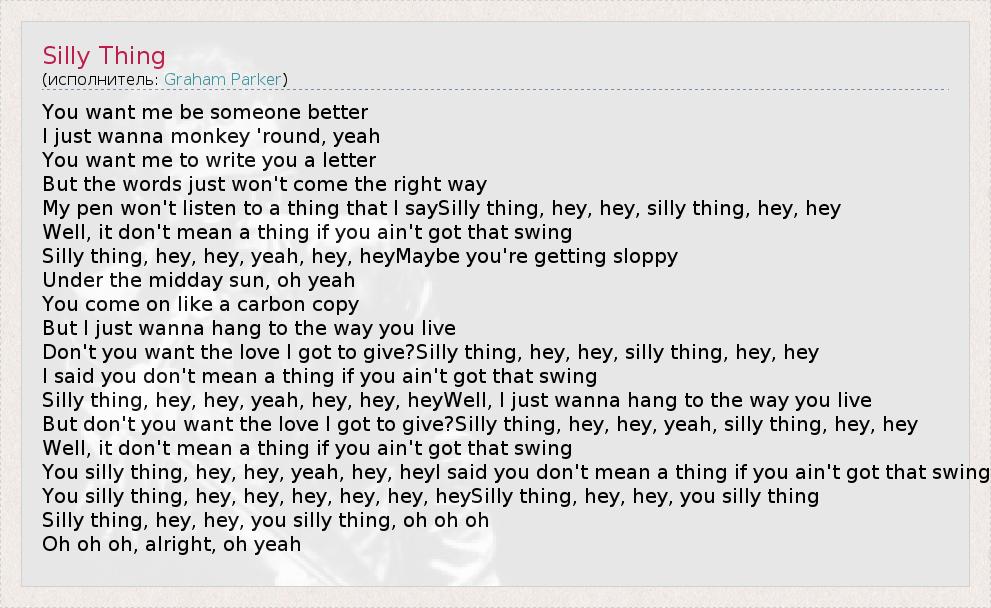This screenshot has height=608, width=991.
Task: Click the line "Under the midday sun, oh yeah"
Action: click(x=198, y=280)
